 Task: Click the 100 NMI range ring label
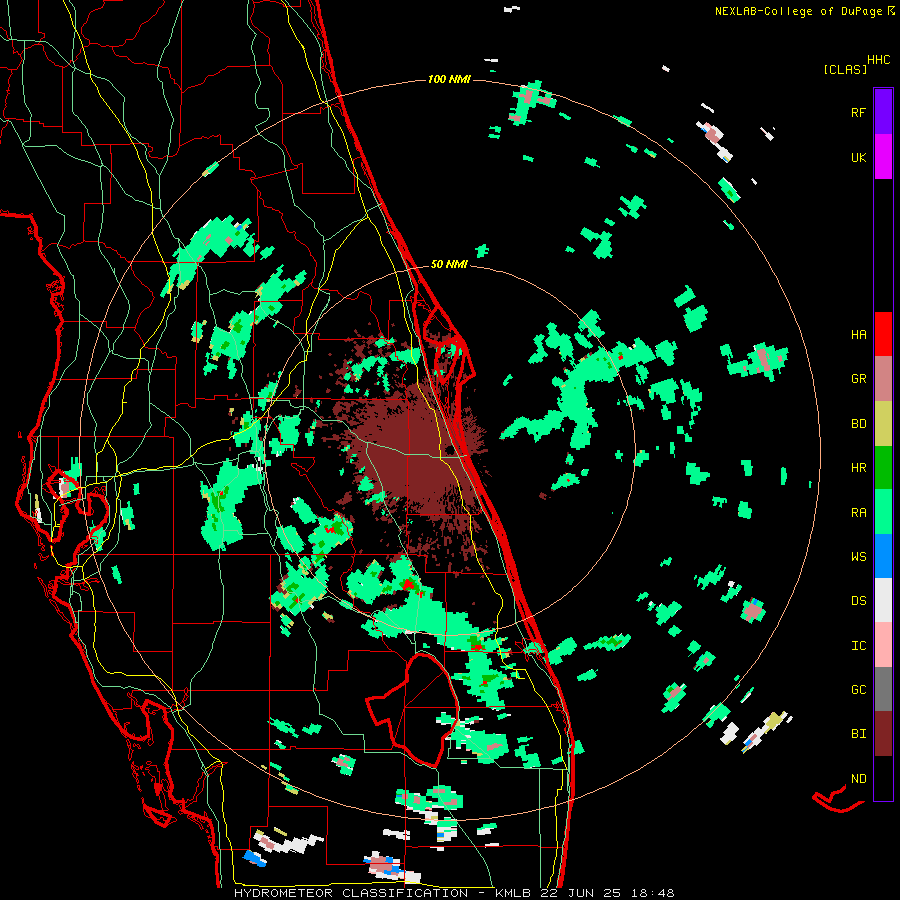449,79
